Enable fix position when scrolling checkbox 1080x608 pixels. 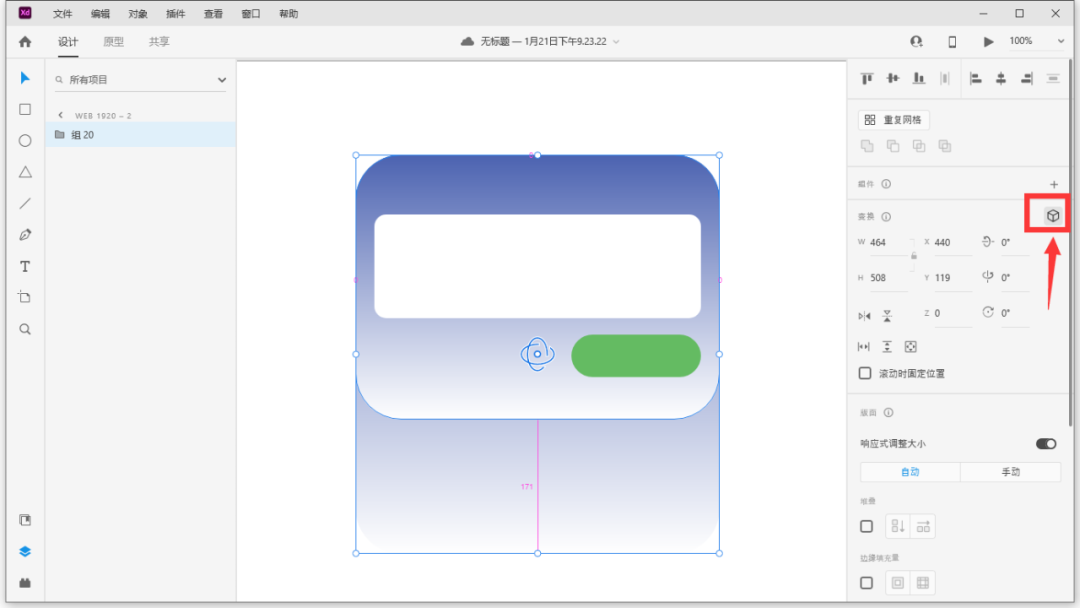(x=866, y=373)
